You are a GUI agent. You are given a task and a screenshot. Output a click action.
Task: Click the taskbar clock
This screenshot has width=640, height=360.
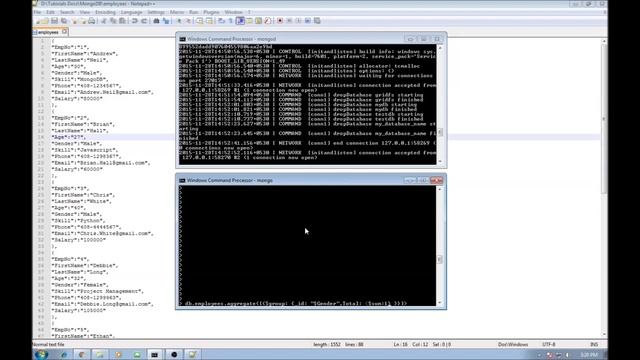pyautogui.click(x=589, y=355)
